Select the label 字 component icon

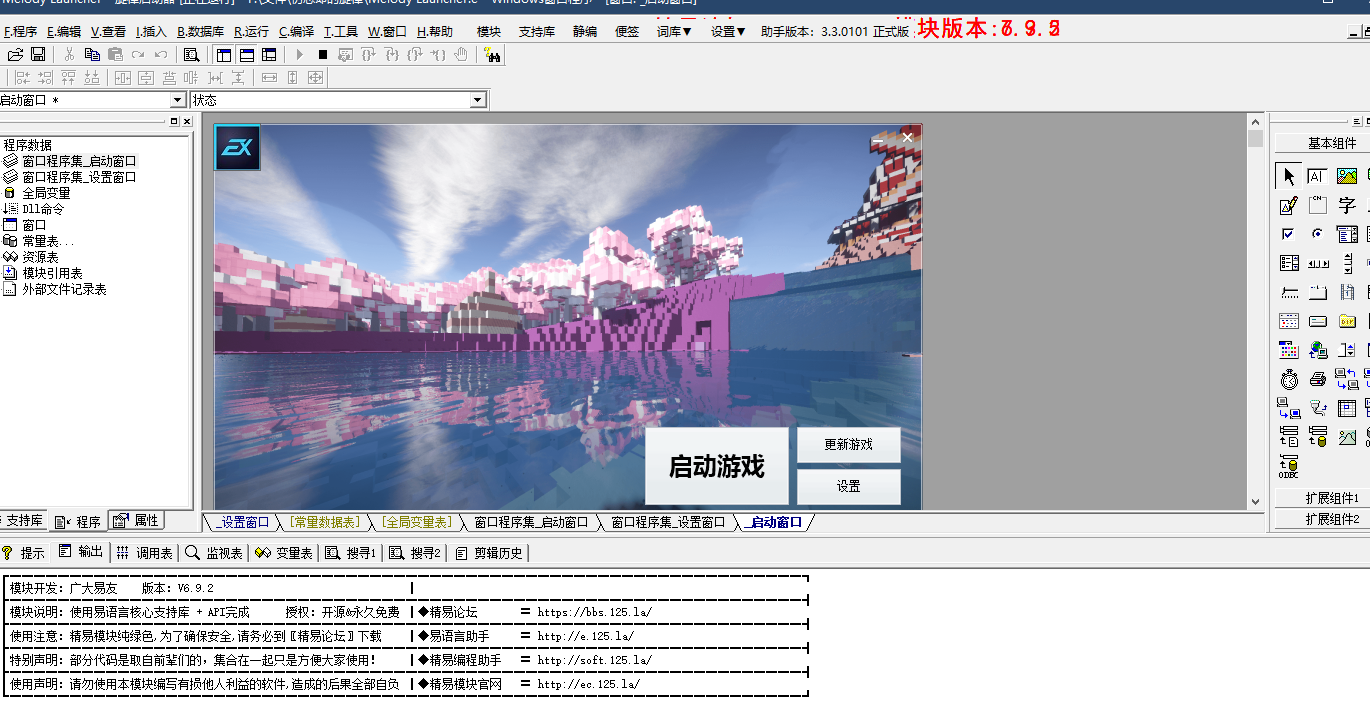tap(1347, 205)
